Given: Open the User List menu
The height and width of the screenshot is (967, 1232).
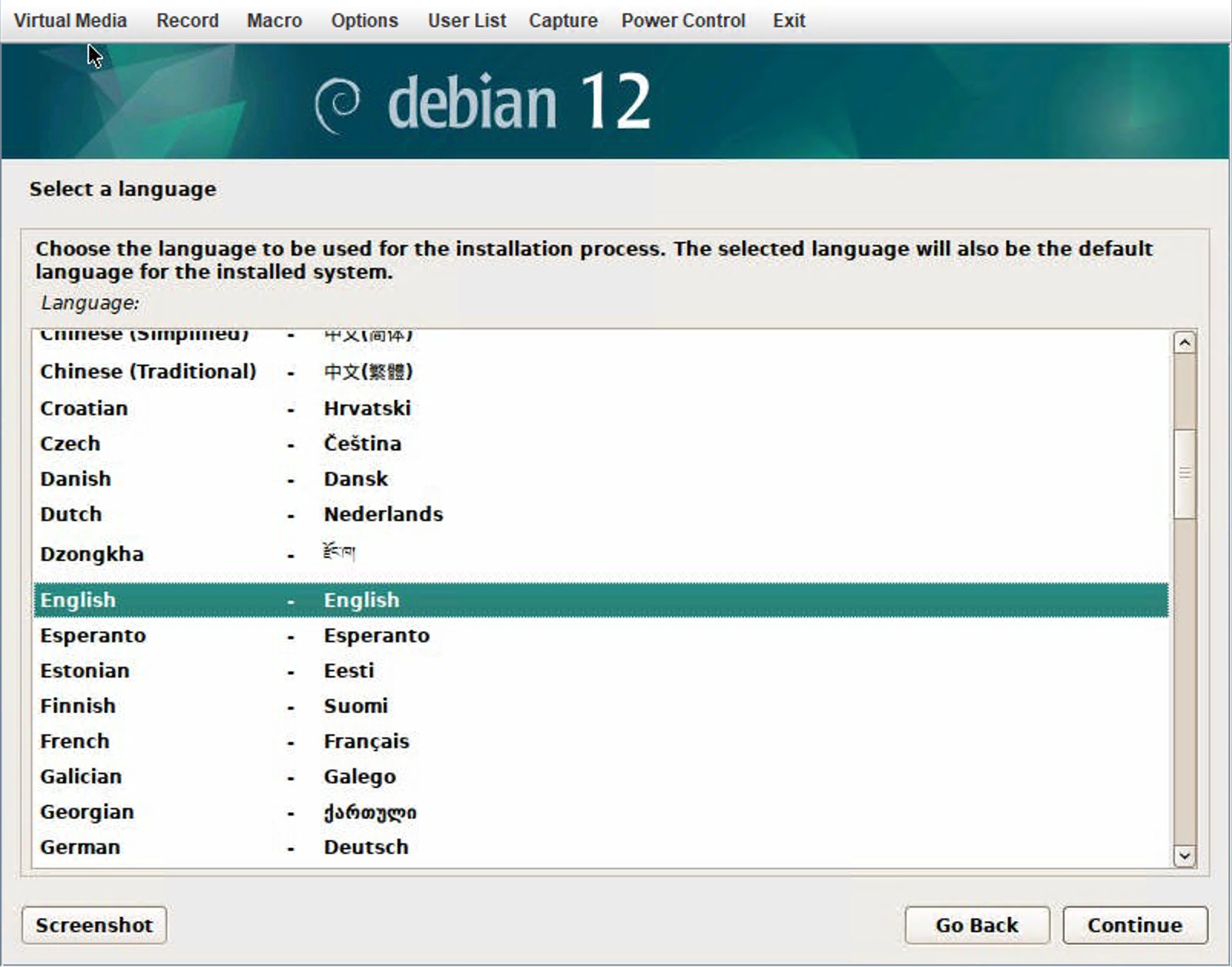Looking at the screenshot, I should pyautogui.click(x=466, y=21).
